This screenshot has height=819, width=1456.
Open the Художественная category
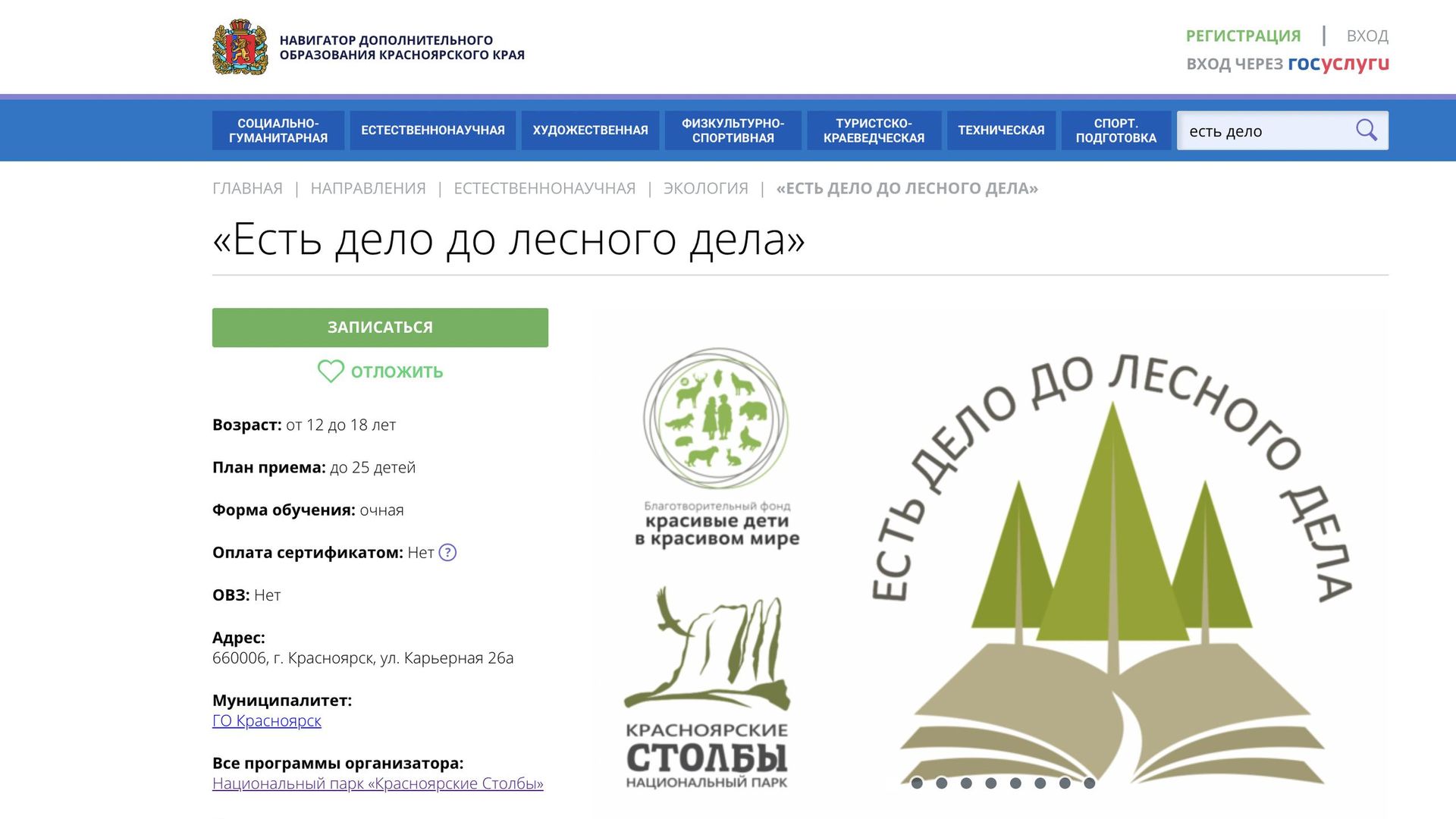(x=591, y=130)
